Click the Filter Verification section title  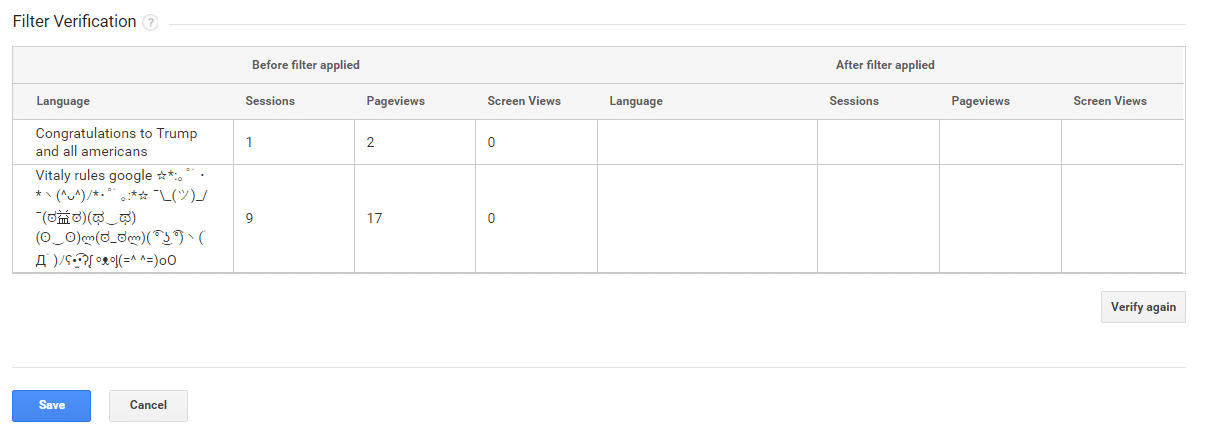click(x=74, y=22)
